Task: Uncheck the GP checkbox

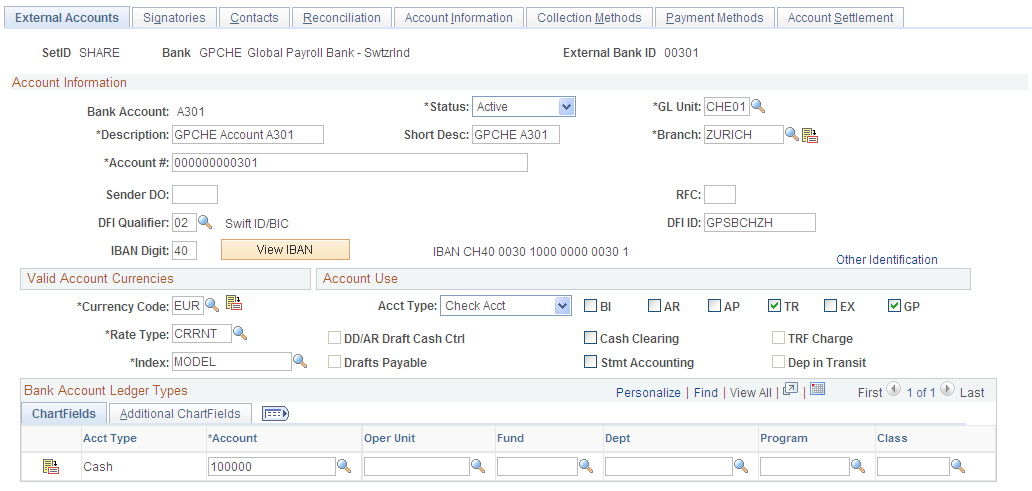Action: coord(894,305)
